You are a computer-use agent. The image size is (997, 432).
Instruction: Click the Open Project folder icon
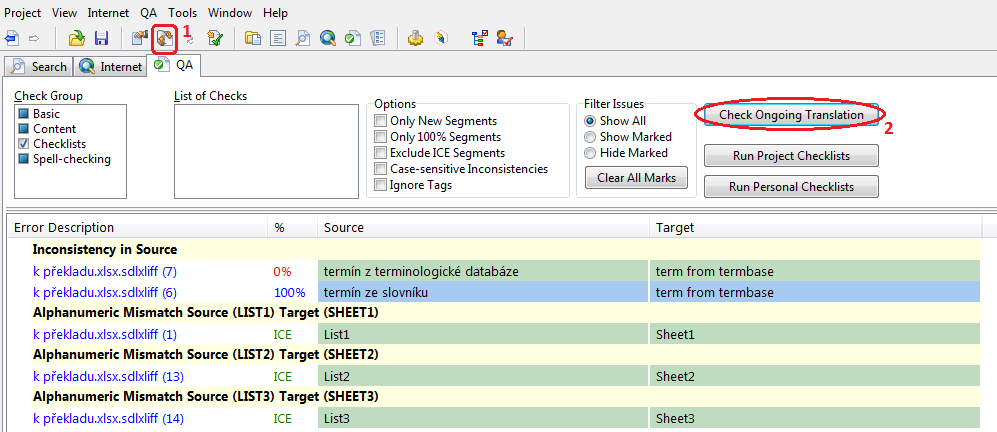[77, 39]
